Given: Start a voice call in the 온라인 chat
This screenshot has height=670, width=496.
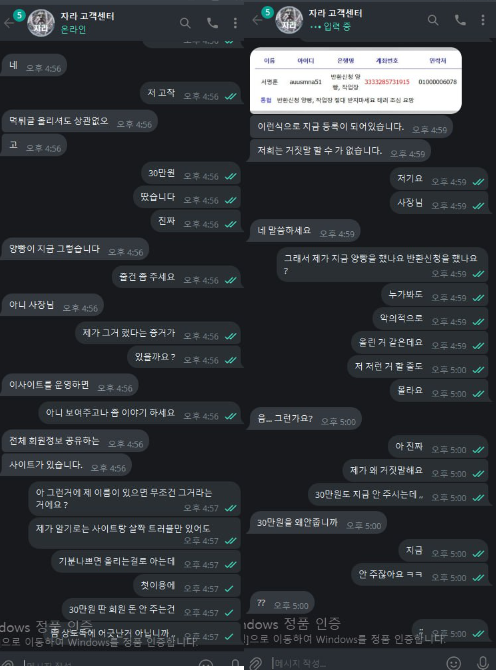Looking at the screenshot, I should pos(212,23).
